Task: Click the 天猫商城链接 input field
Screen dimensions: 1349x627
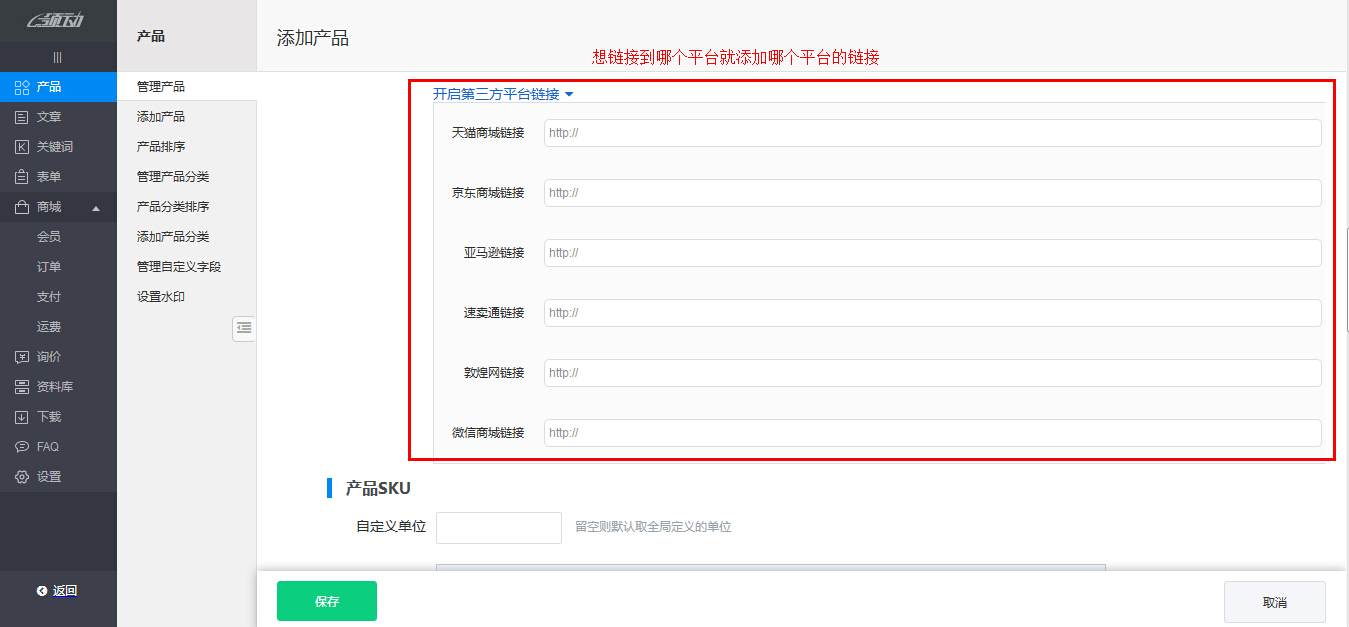Action: pyautogui.click(x=930, y=132)
